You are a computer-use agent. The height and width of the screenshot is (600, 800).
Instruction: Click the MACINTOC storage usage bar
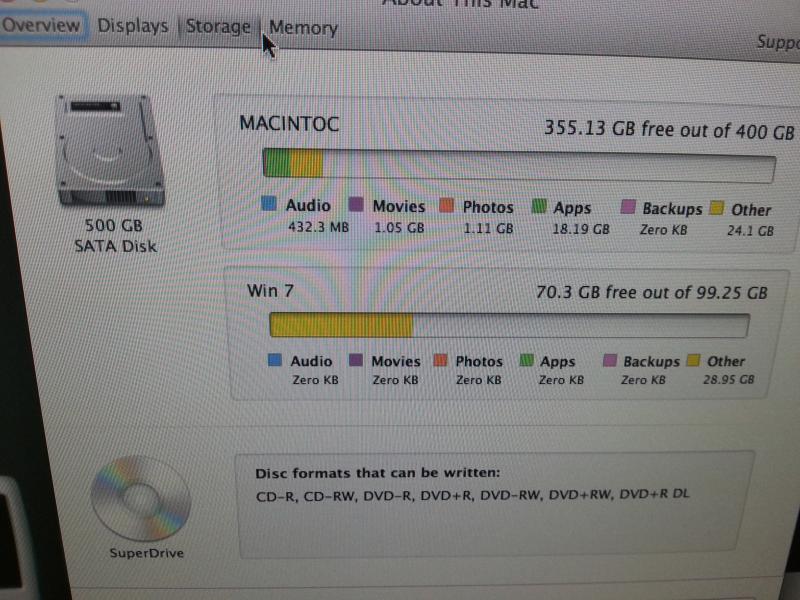(x=518, y=165)
